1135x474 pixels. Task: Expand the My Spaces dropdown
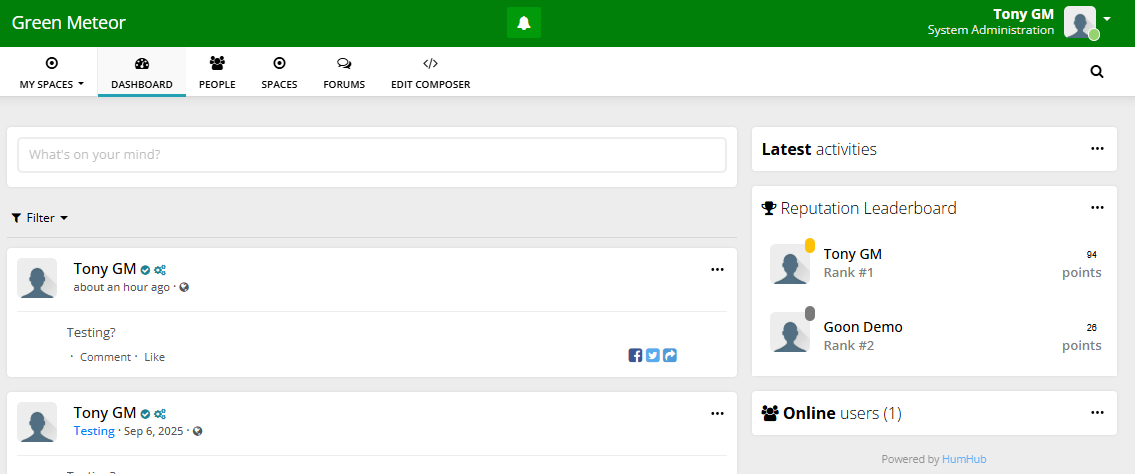click(52, 73)
